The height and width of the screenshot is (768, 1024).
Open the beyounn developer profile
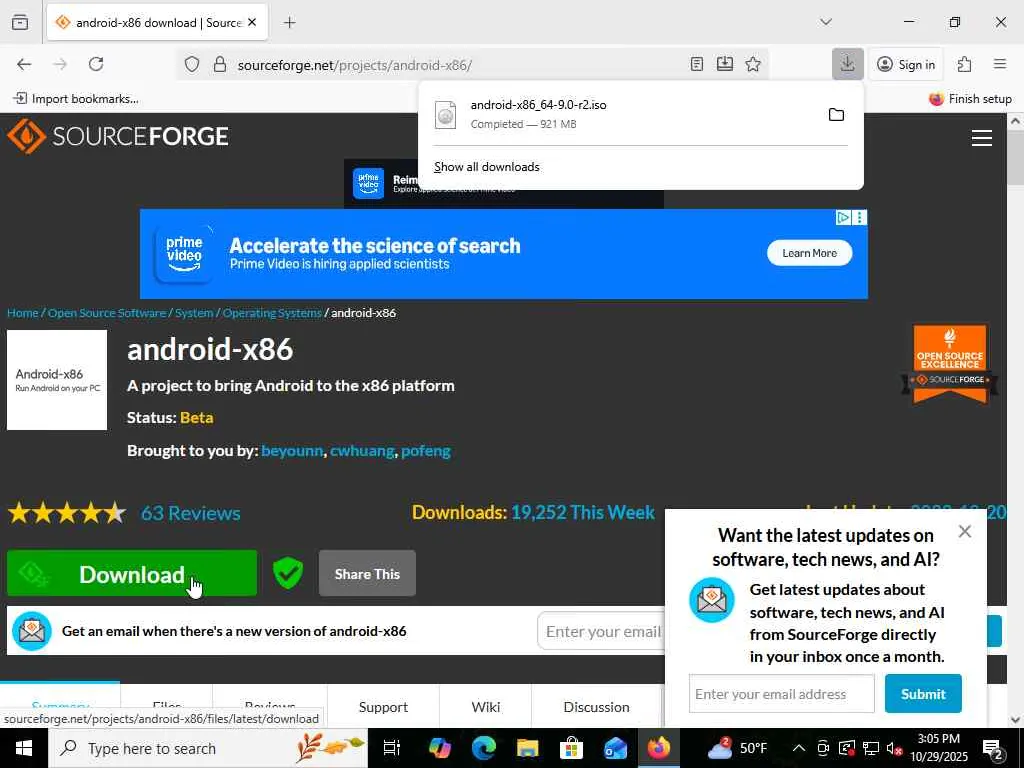tap(292, 451)
